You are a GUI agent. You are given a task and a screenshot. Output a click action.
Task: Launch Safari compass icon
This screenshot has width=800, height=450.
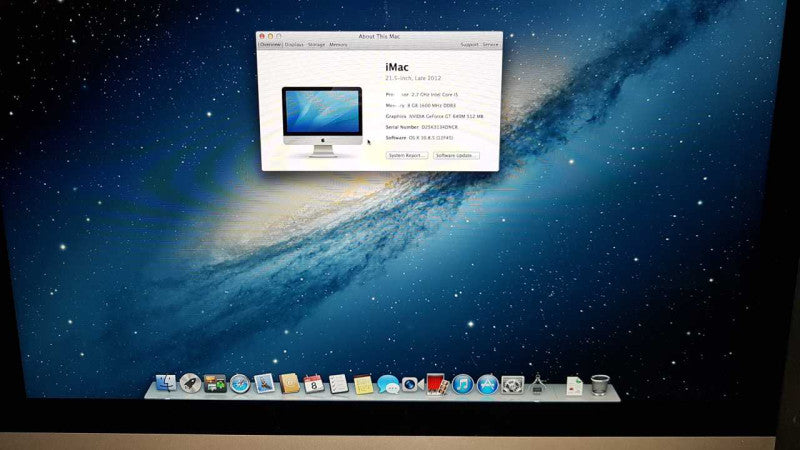pyautogui.click(x=239, y=384)
